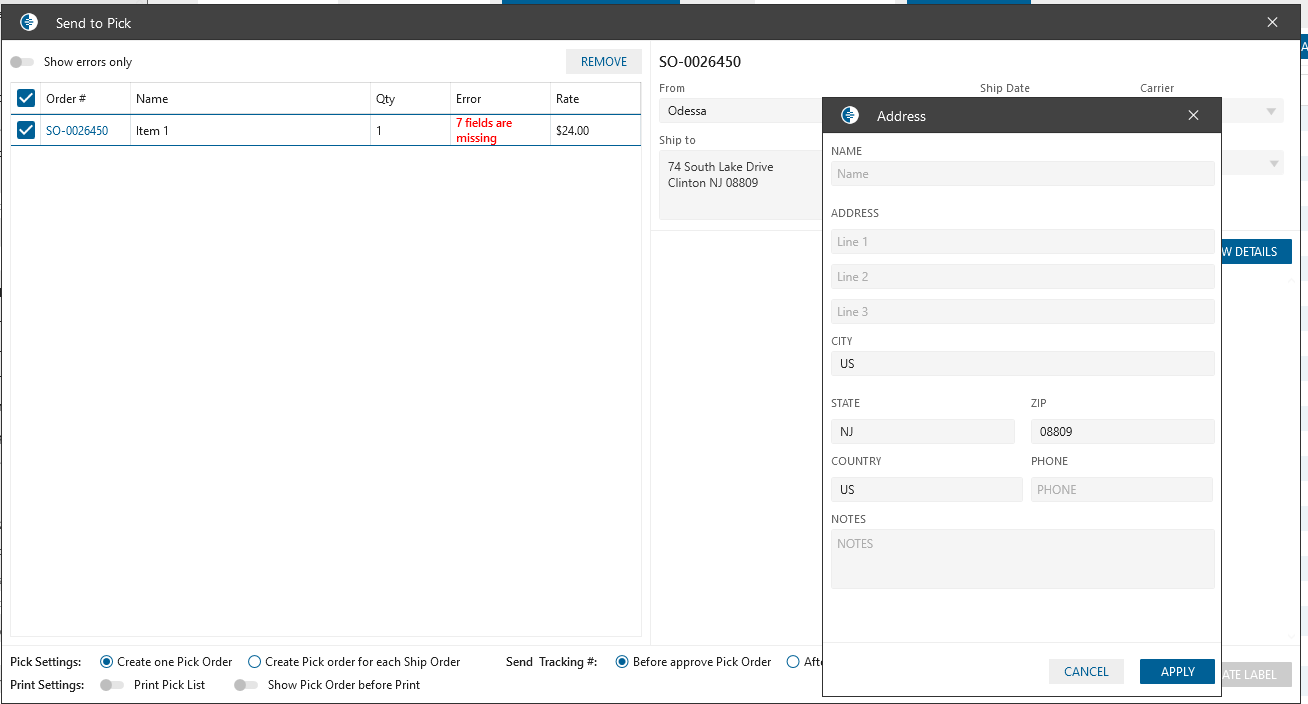
Task: Focus the address Line 1 field
Action: tap(1022, 242)
